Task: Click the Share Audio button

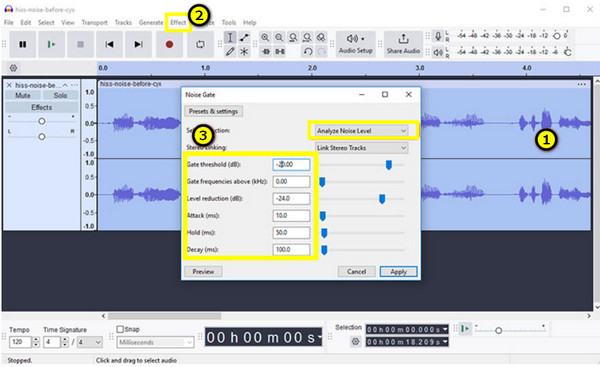Action: coord(403,44)
